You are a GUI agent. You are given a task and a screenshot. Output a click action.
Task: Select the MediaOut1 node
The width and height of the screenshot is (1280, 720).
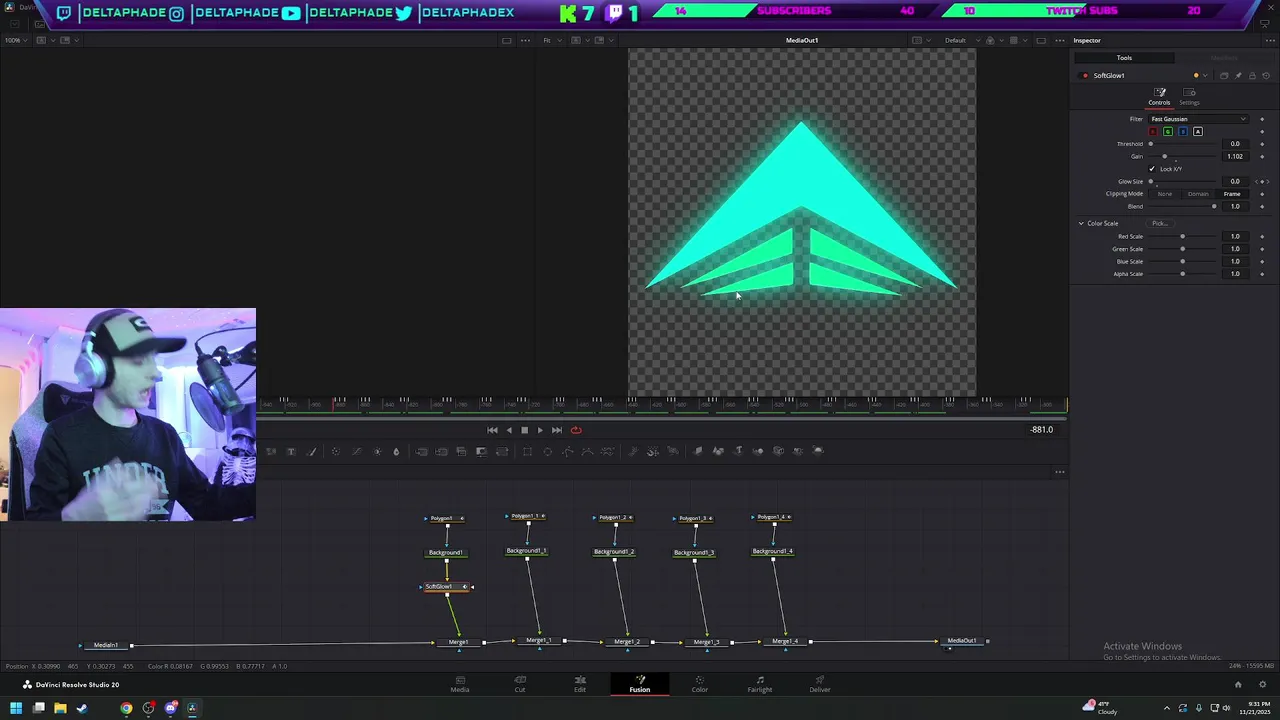pyautogui.click(x=962, y=641)
